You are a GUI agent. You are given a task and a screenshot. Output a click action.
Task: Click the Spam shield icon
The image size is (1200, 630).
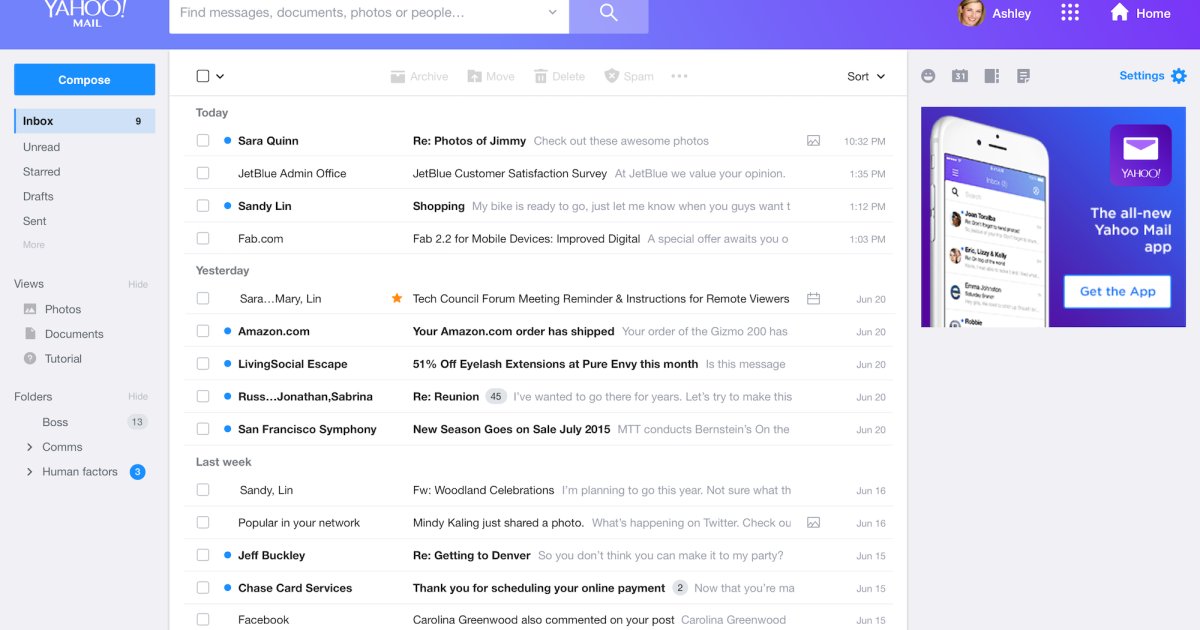click(612, 76)
